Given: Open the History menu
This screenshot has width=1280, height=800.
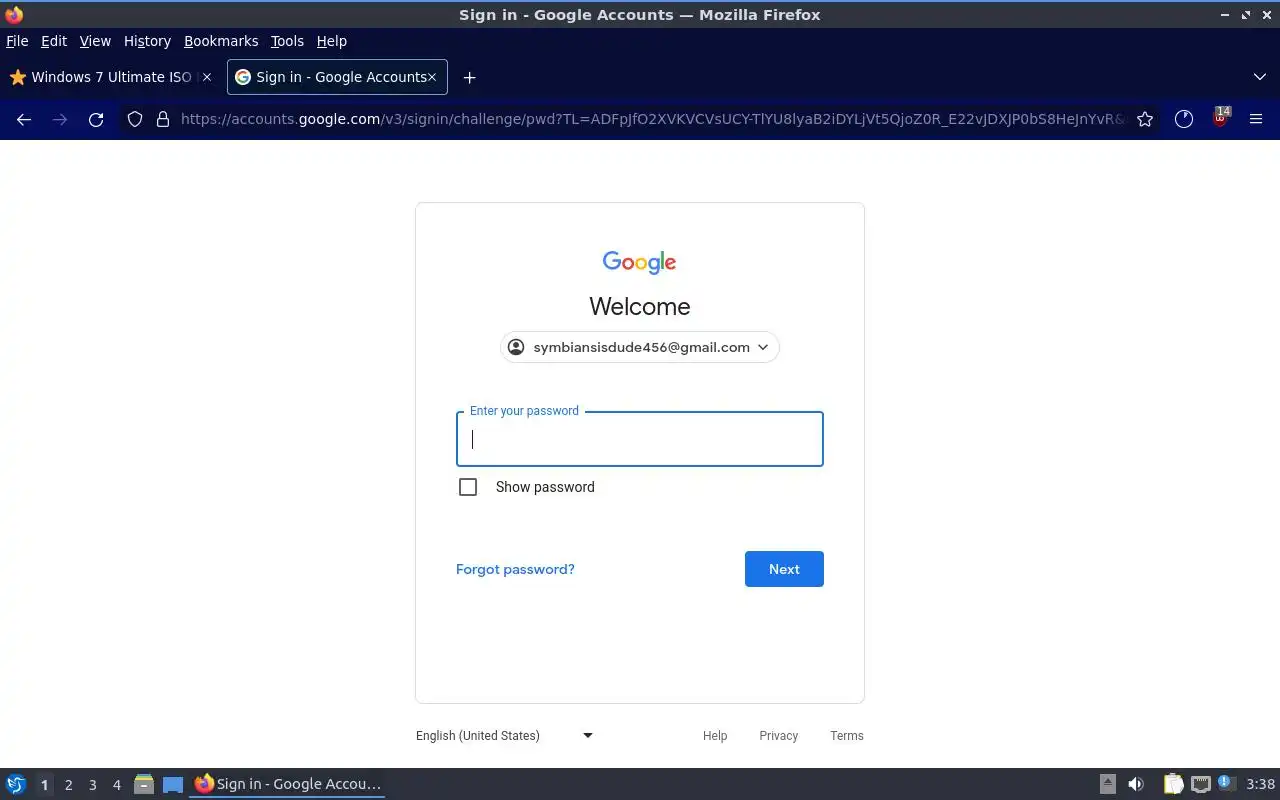Looking at the screenshot, I should point(147,41).
